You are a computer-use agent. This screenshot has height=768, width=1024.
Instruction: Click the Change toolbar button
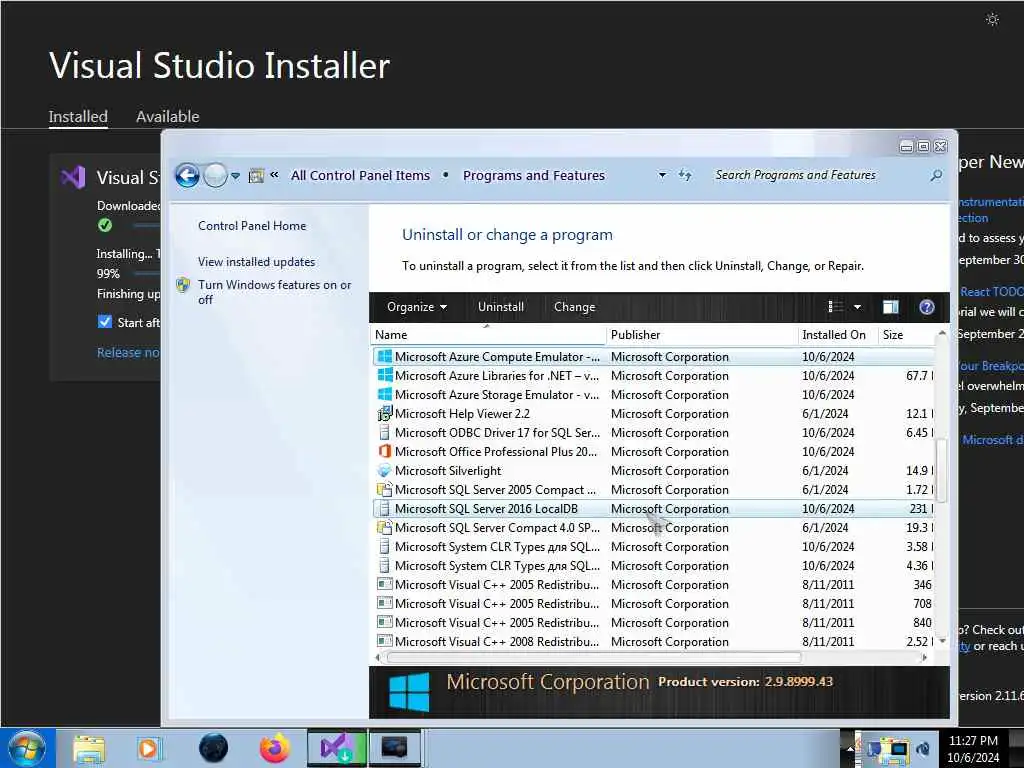[x=575, y=306]
